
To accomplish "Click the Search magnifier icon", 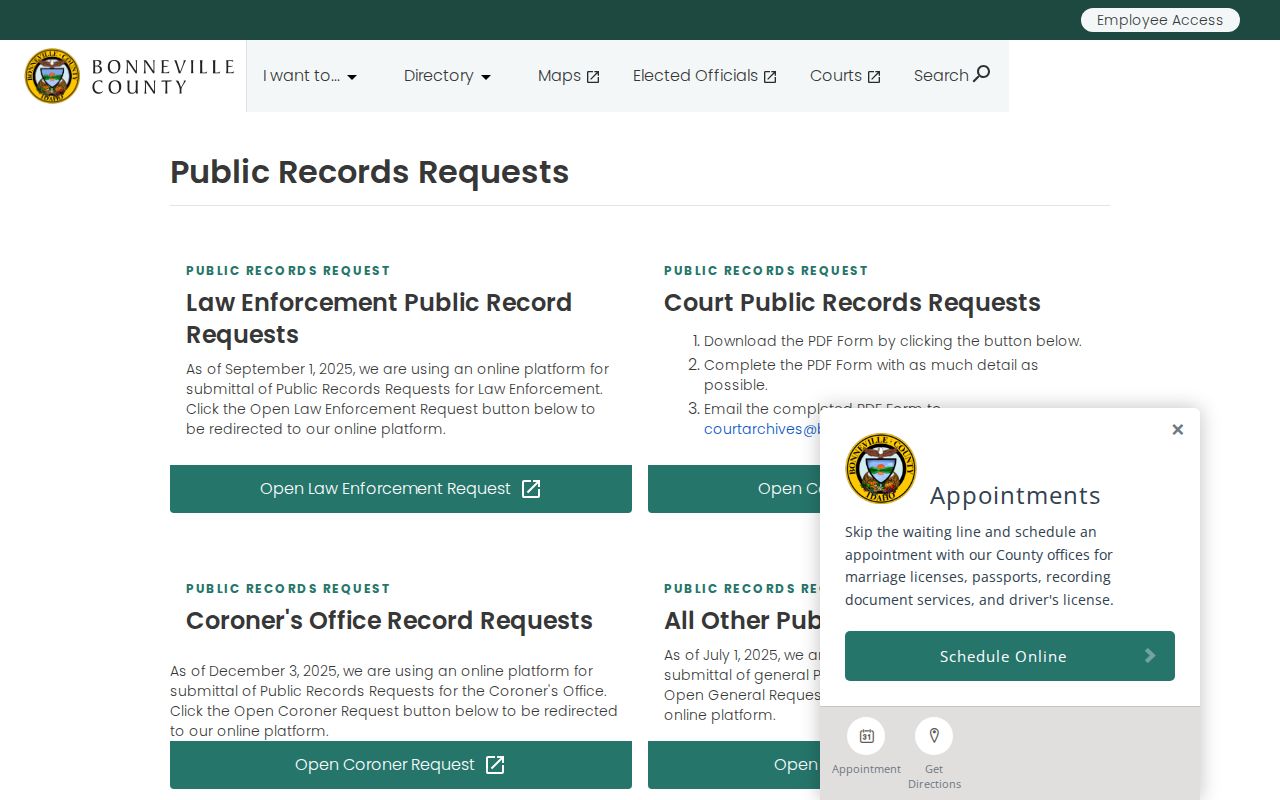I will pyautogui.click(x=981, y=74).
